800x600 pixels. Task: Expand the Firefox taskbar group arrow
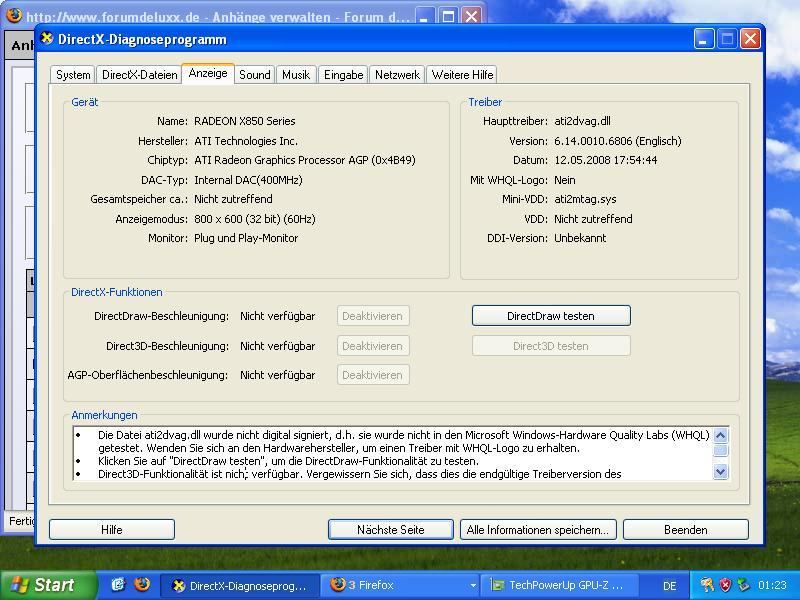[x=473, y=586]
